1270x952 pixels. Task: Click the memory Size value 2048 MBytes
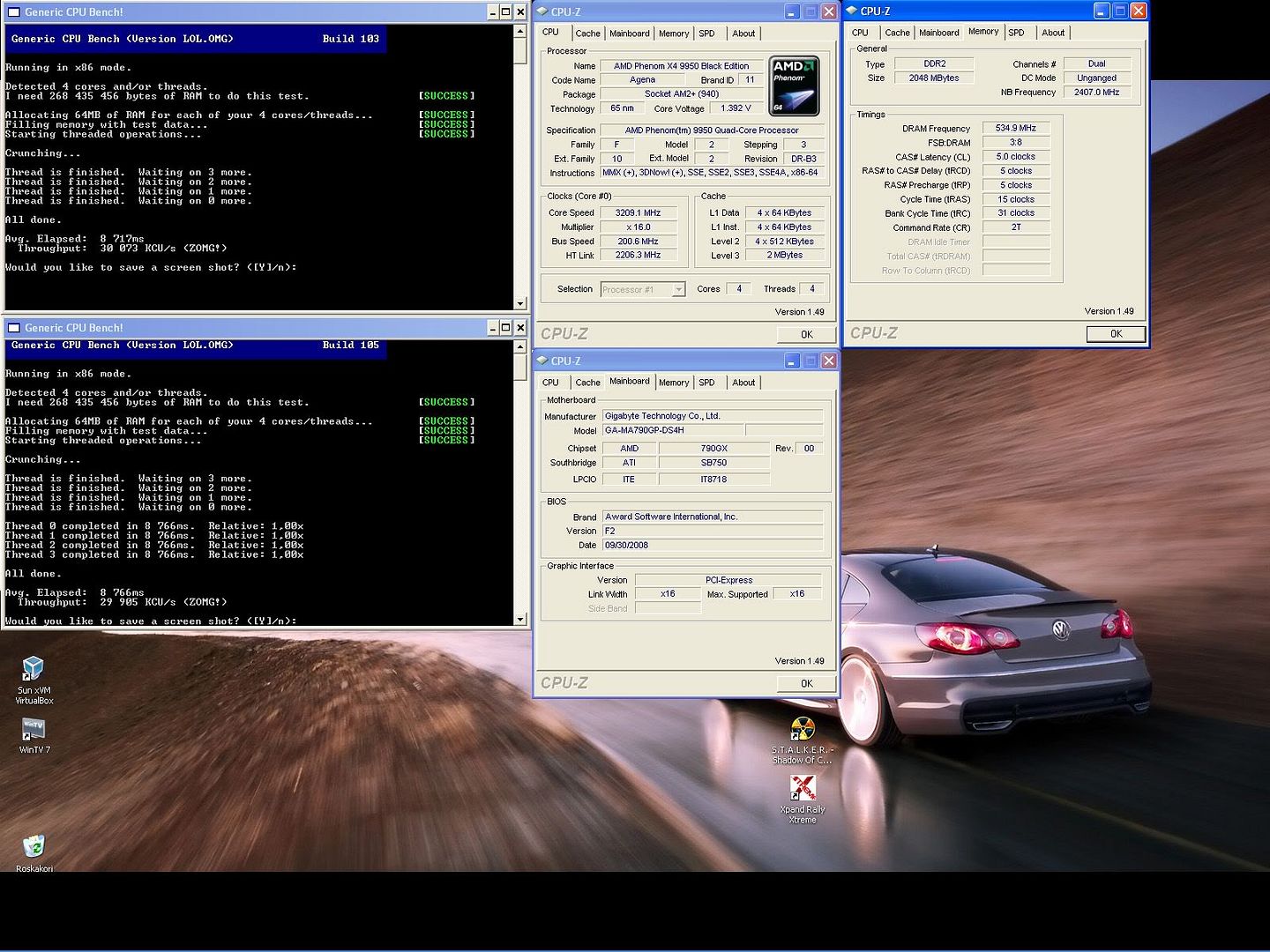(x=934, y=78)
